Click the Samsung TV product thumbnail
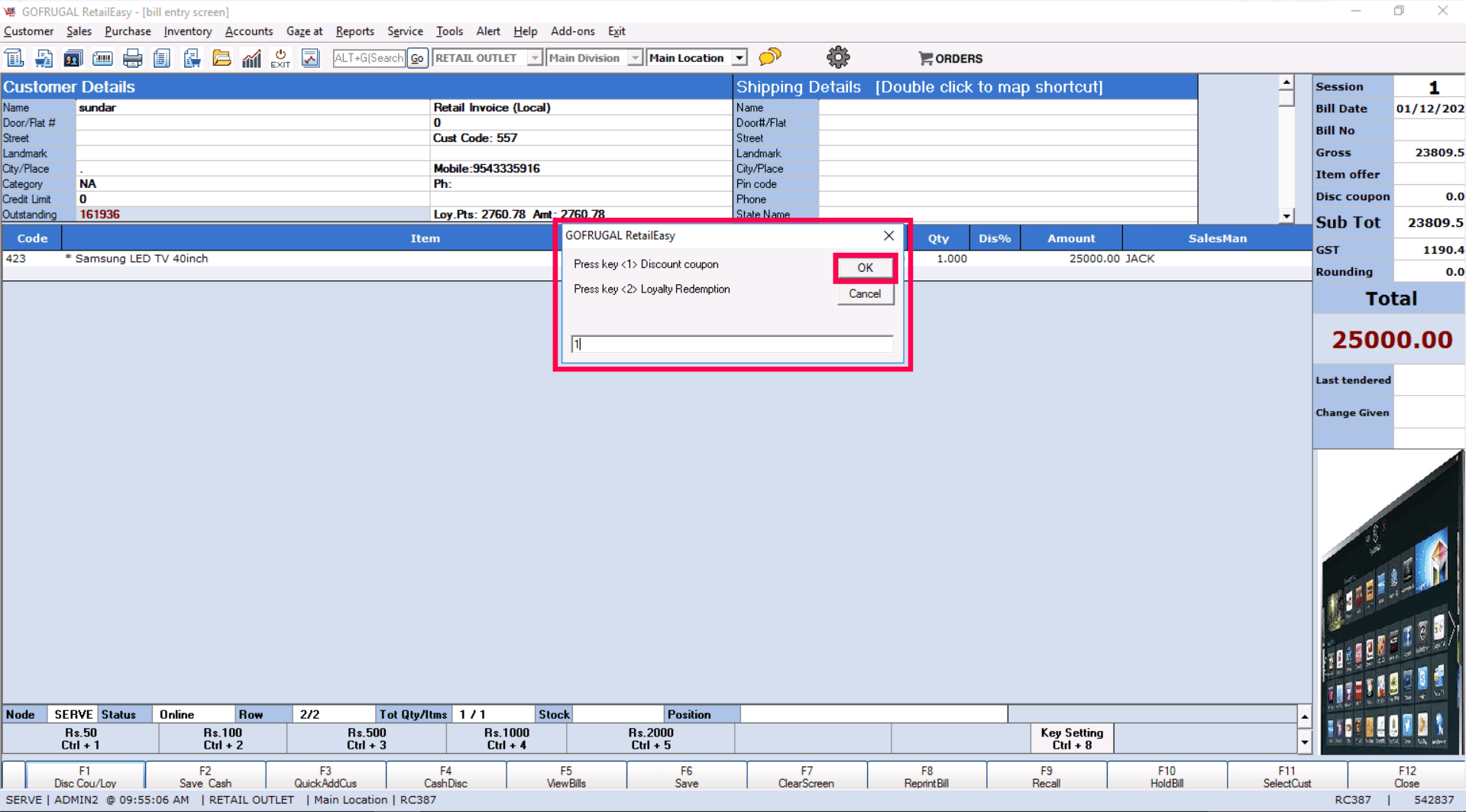1466x812 pixels. point(1390,603)
